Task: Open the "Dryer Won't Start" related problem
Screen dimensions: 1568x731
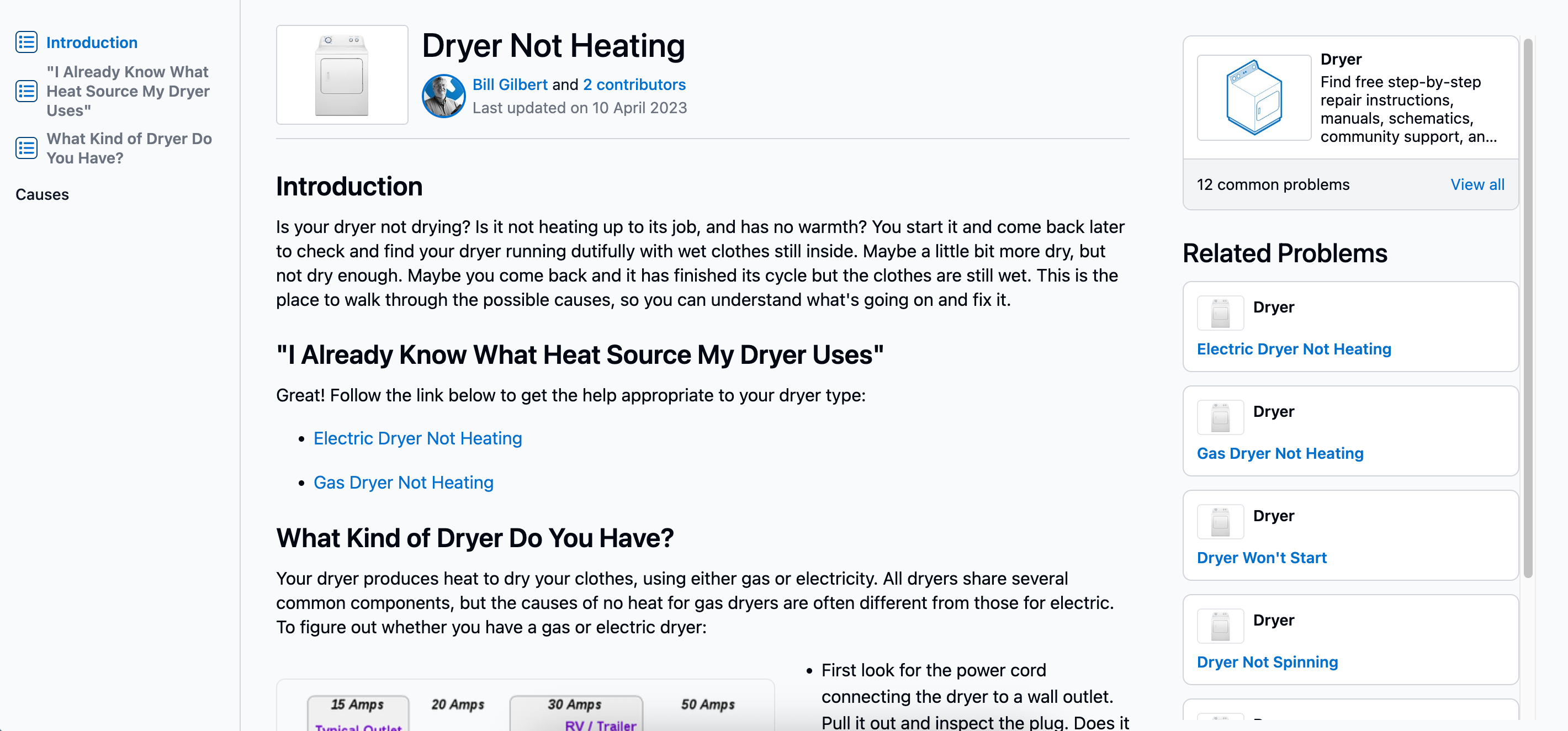Action: coord(1261,557)
